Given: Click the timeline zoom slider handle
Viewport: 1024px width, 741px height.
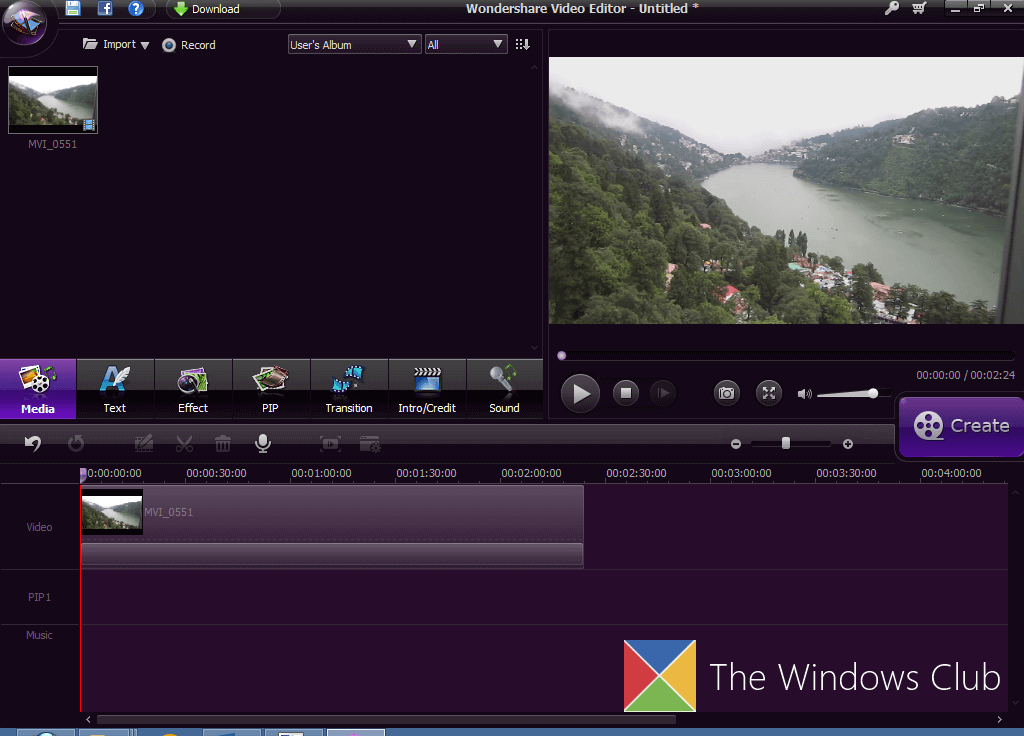Looking at the screenshot, I should point(786,443).
